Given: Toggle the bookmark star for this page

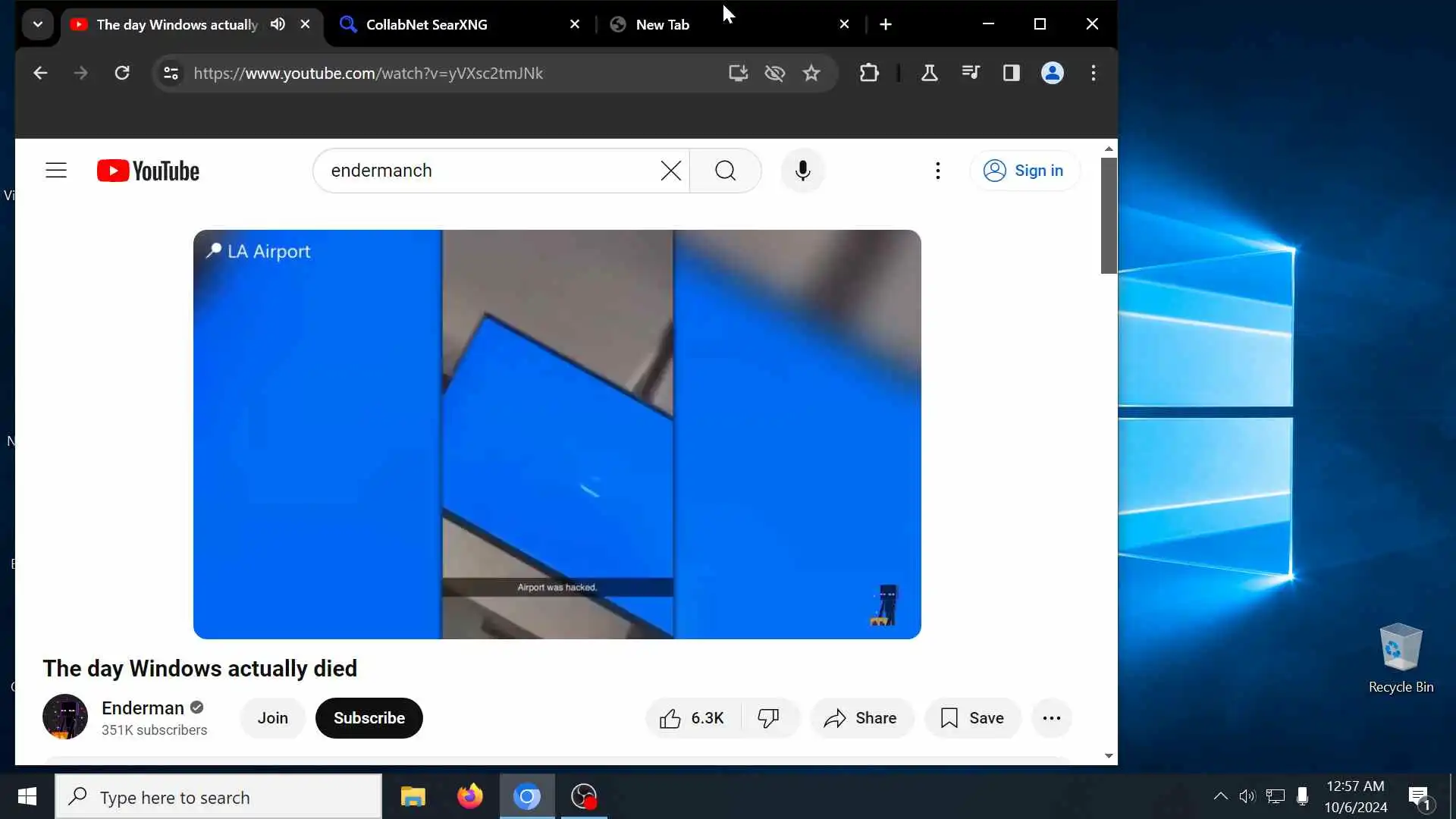Looking at the screenshot, I should tap(811, 73).
